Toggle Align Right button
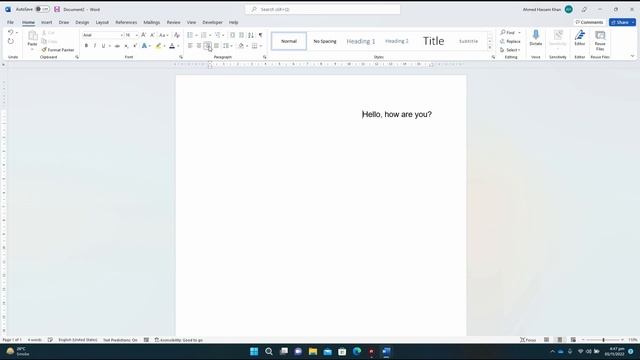This screenshot has width=640, height=360. 207,46
